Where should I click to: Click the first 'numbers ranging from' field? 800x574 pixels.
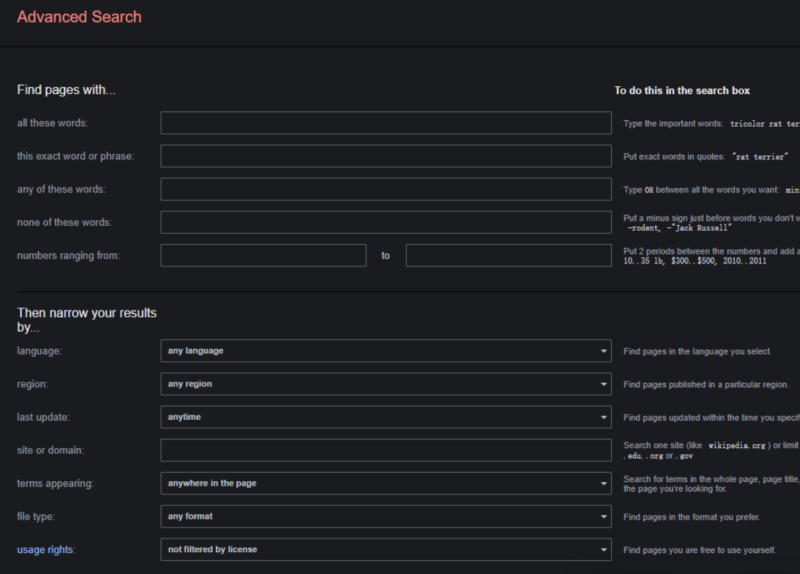click(263, 256)
